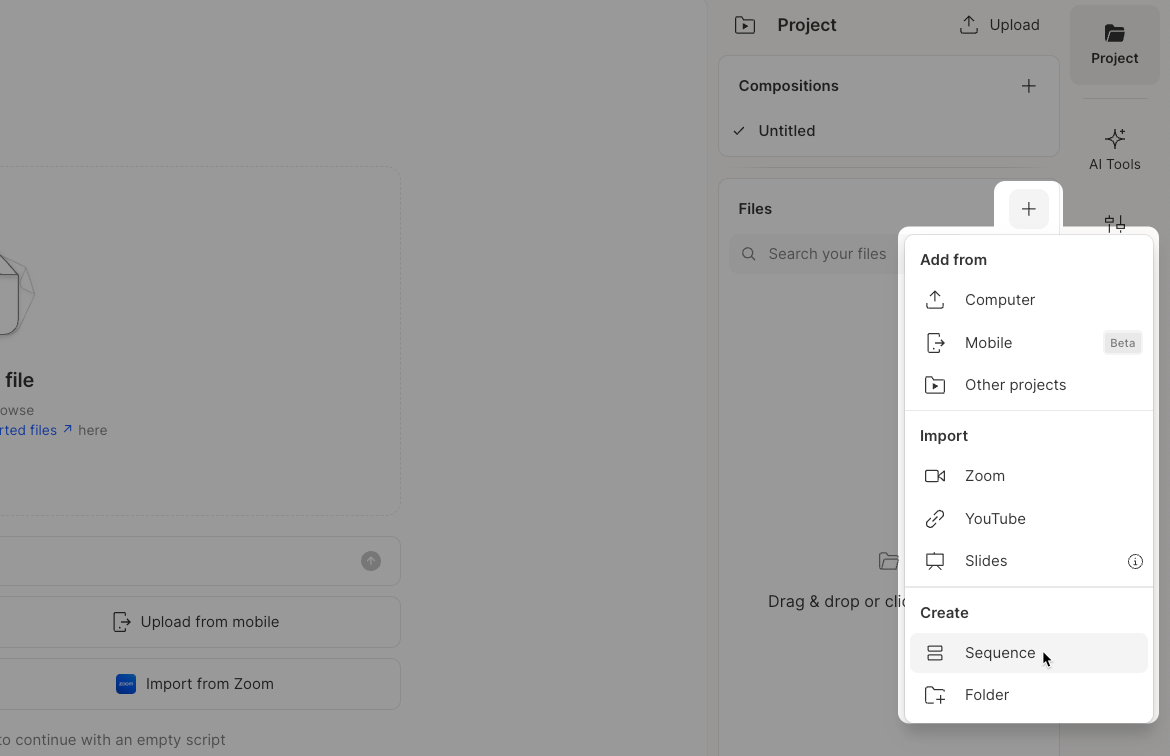Click the magnifier icon in the files search bar

[748, 253]
